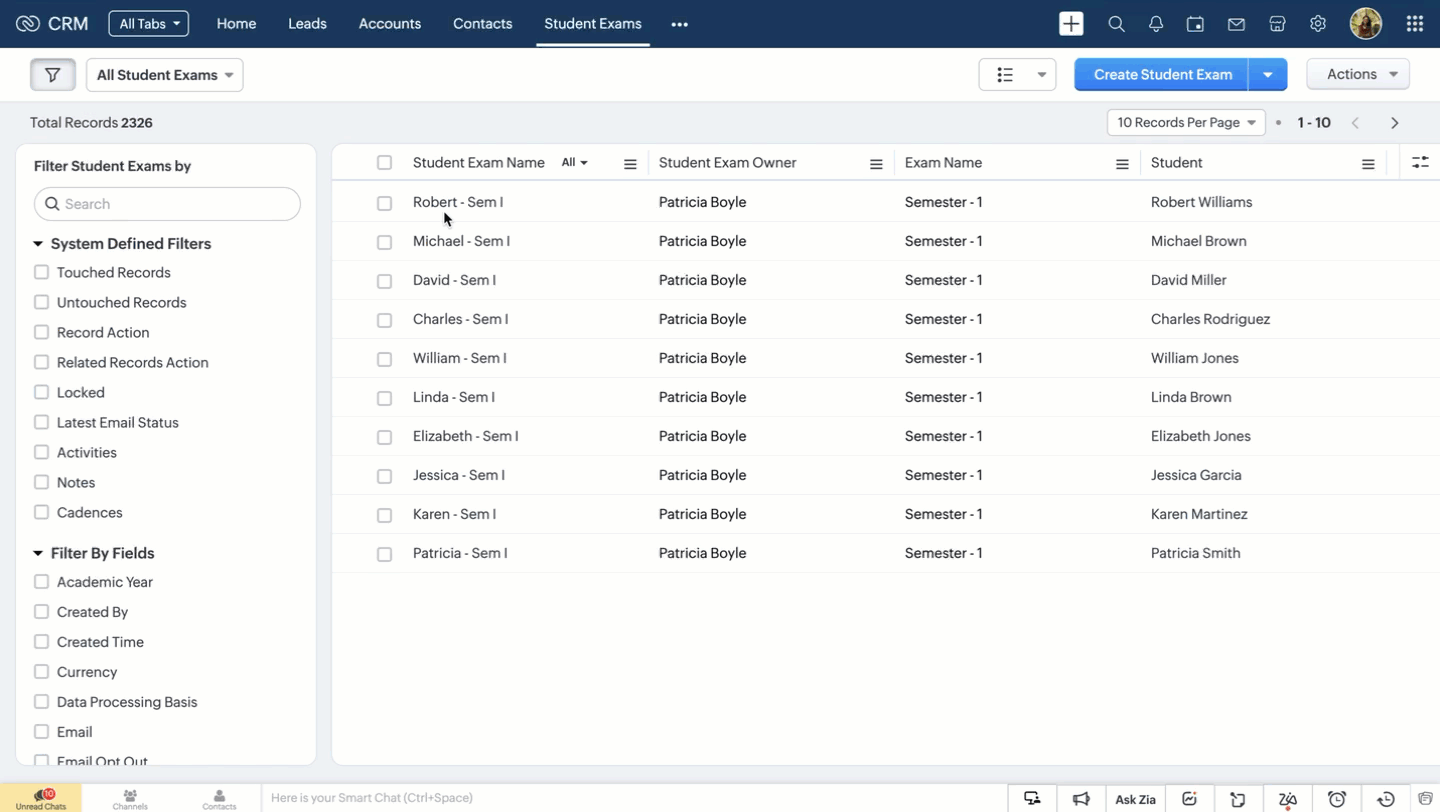Open the All Student Exams view dropdown
The height and width of the screenshot is (812, 1440).
pos(165,75)
